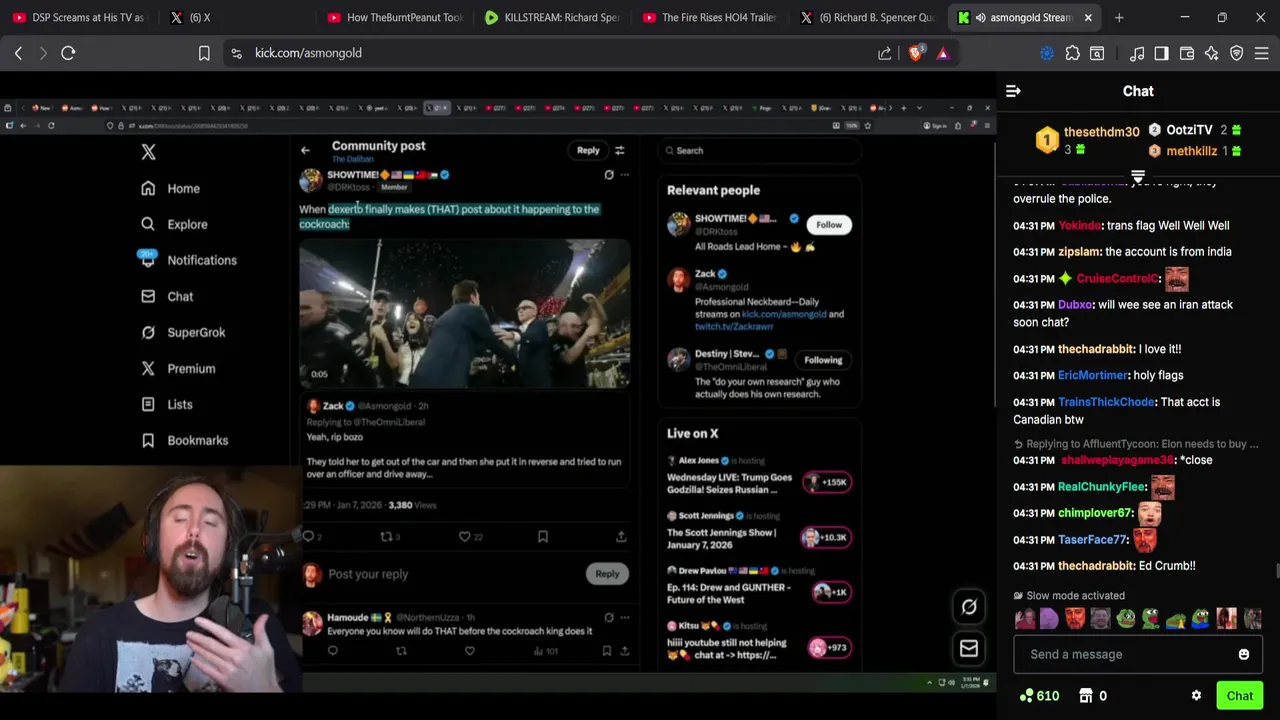
Task: Click the share page icon in the address bar
Action: point(885,53)
